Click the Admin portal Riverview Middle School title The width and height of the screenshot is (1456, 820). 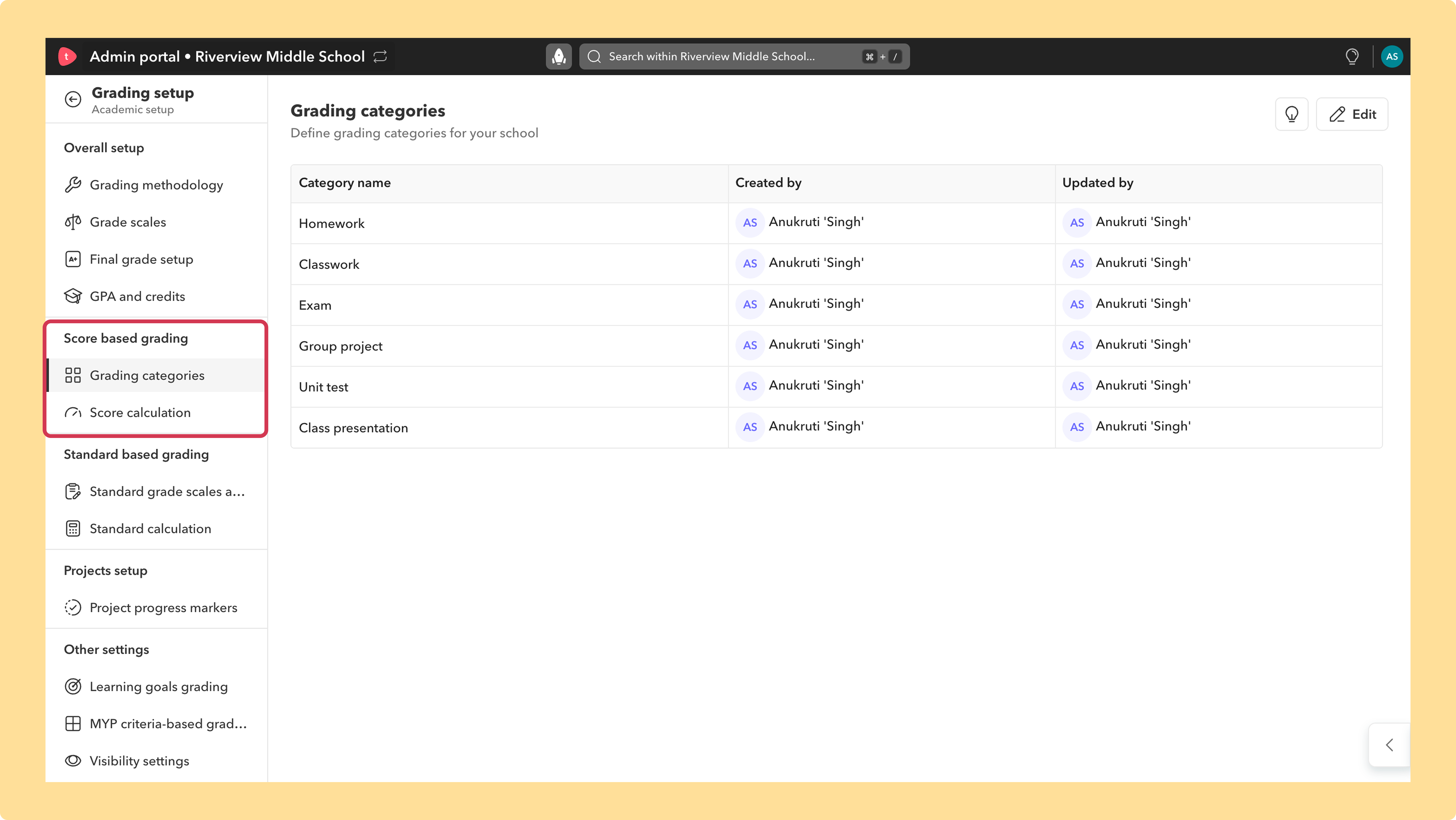[x=227, y=56]
